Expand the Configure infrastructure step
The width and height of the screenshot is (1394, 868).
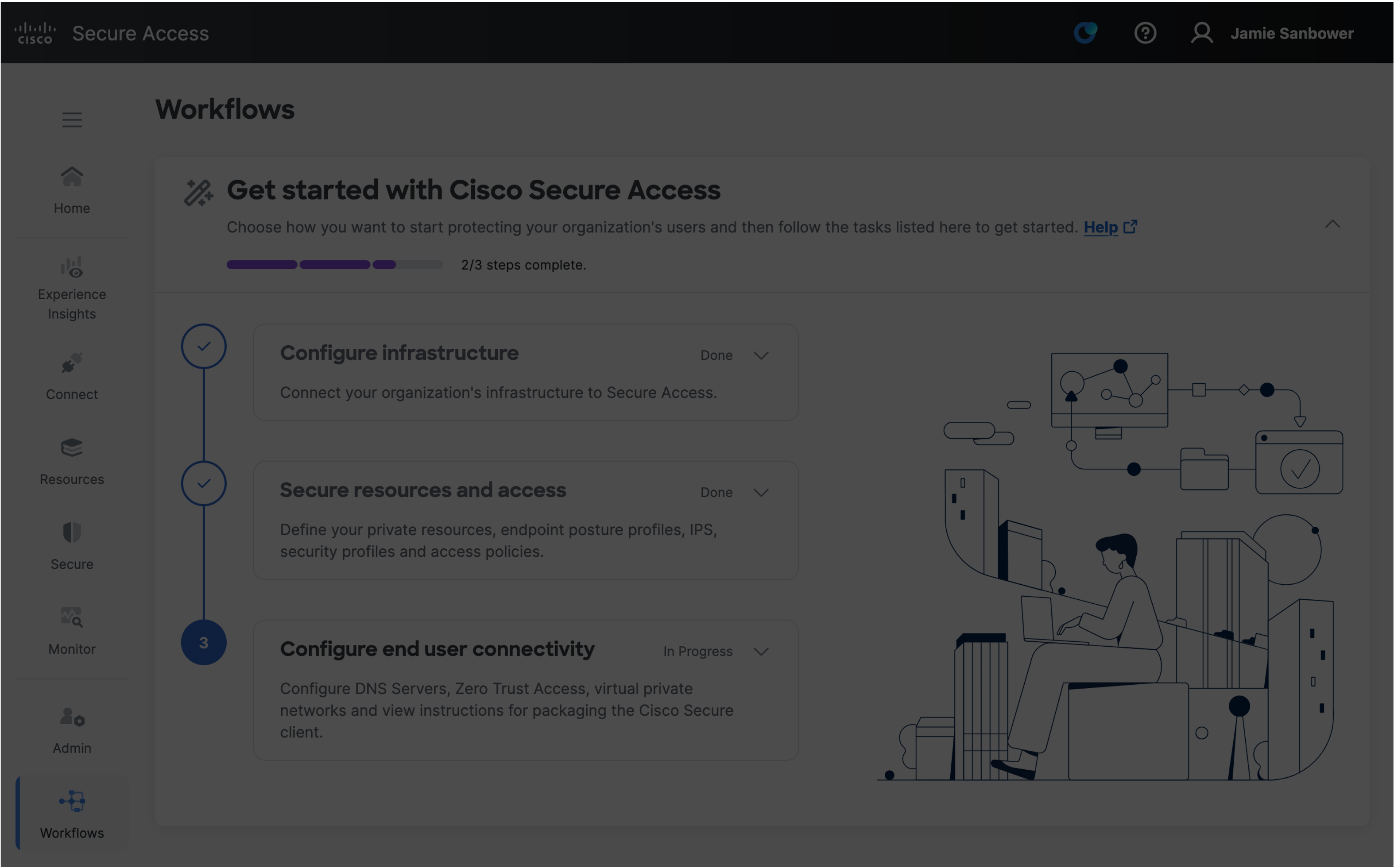click(761, 355)
